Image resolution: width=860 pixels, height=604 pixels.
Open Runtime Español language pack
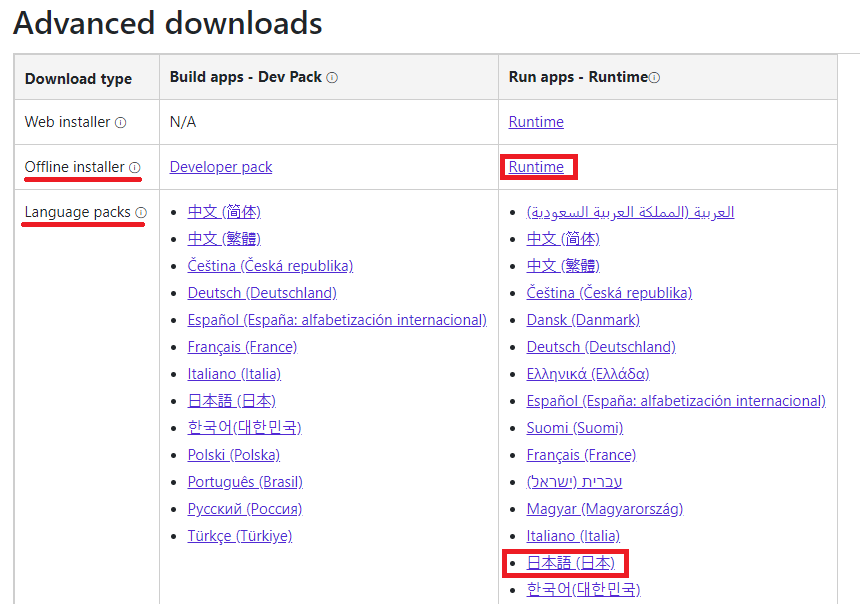(676, 400)
